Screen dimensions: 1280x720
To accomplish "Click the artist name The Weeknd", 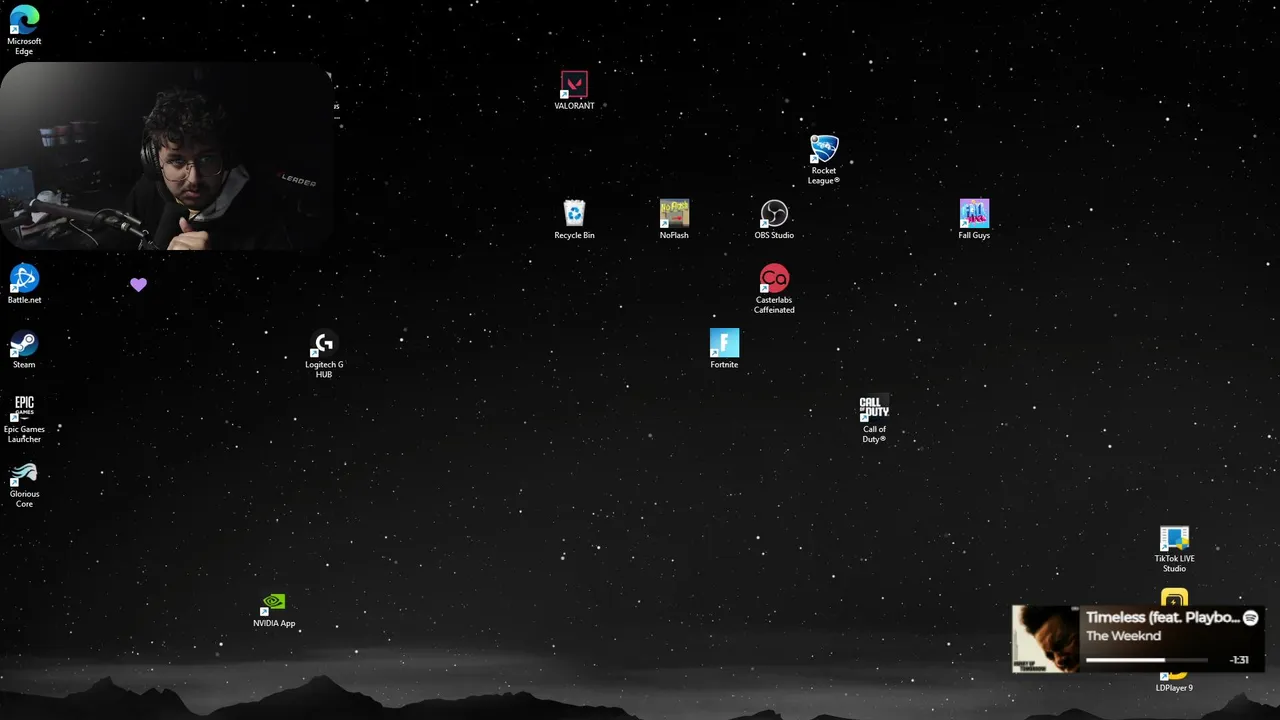I will [x=1123, y=636].
